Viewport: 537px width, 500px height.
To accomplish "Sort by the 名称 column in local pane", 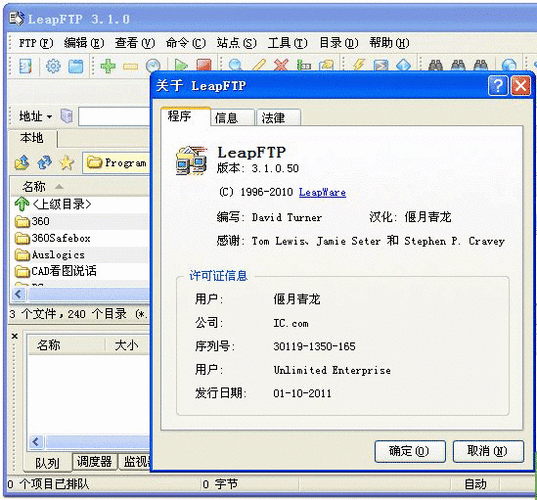I will (x=80, y=187).
